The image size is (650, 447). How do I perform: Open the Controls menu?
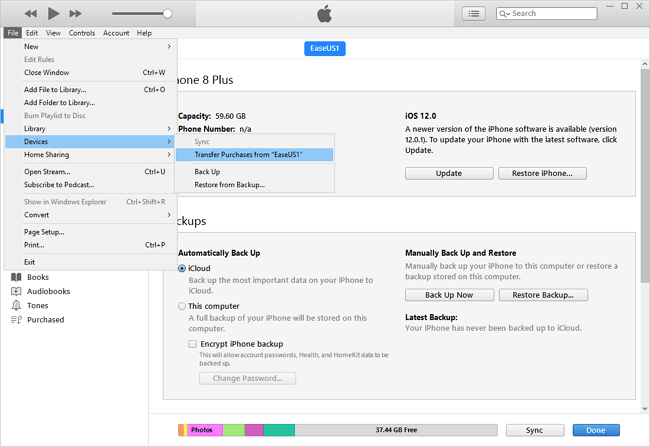82,33
